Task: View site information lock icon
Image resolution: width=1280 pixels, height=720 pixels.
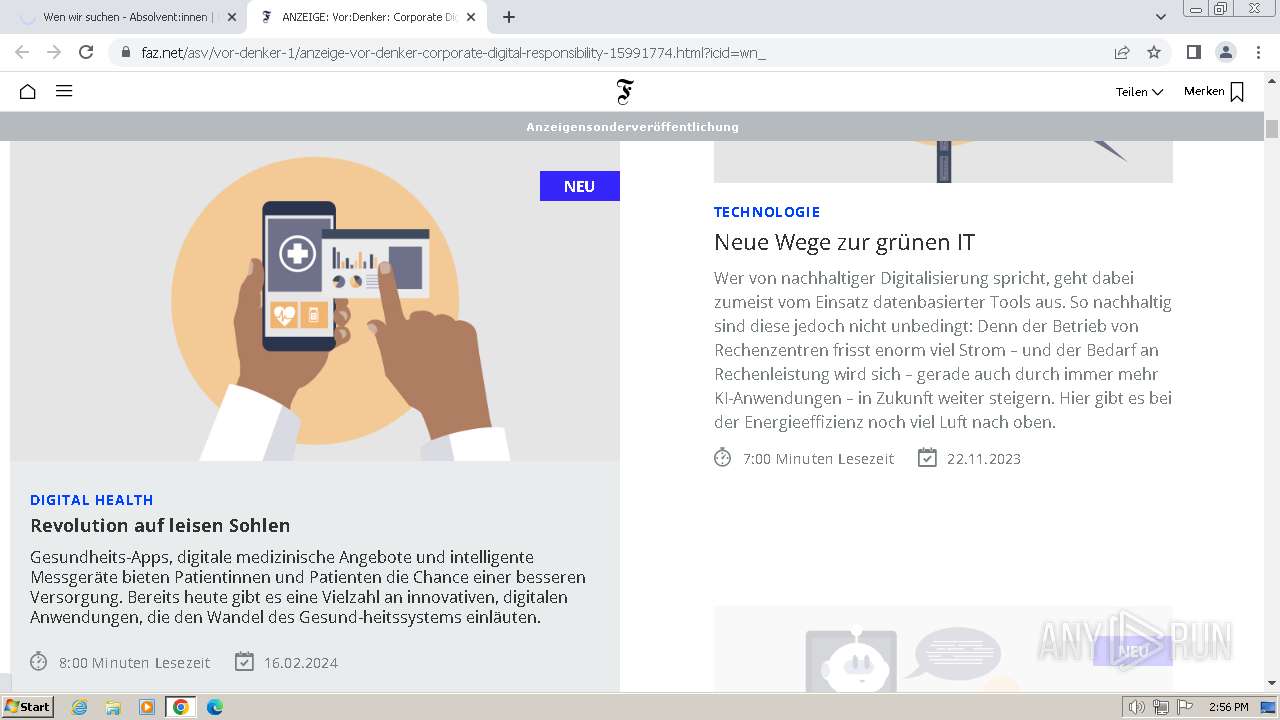Action: (x=125, y=53)
